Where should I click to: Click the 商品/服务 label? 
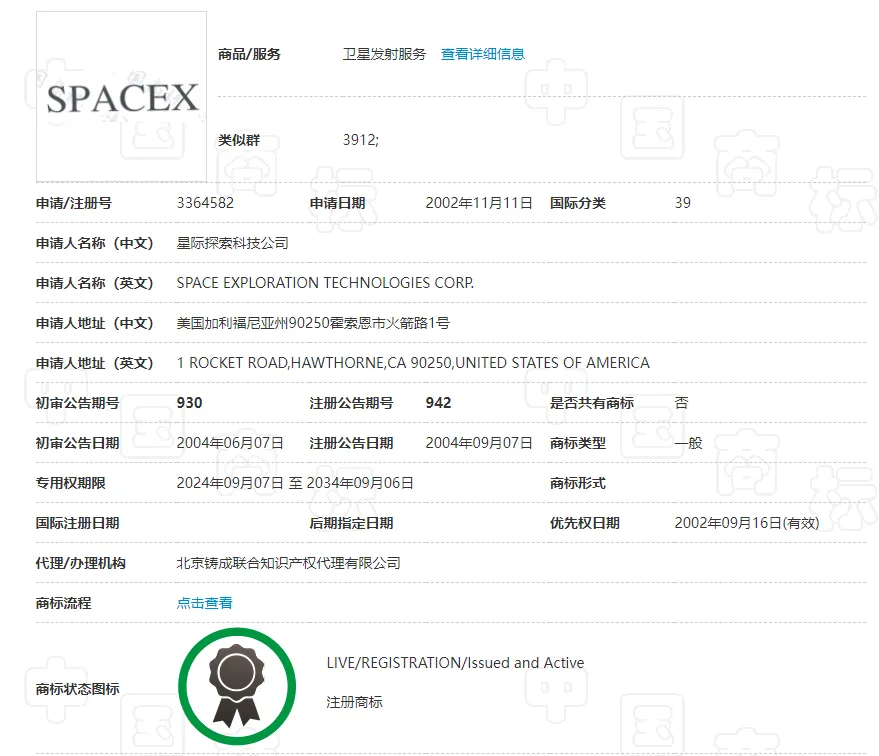click(x=249, y=54)
